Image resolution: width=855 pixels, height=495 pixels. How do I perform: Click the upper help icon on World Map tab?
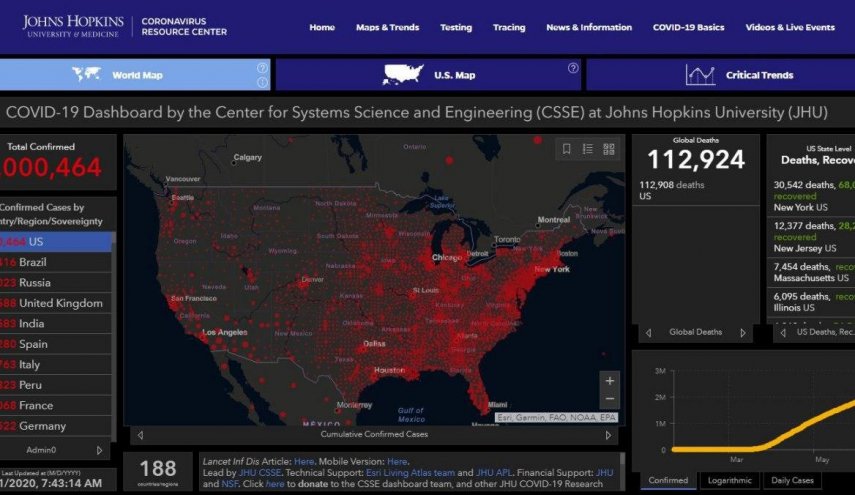click(x=262, y=68)
